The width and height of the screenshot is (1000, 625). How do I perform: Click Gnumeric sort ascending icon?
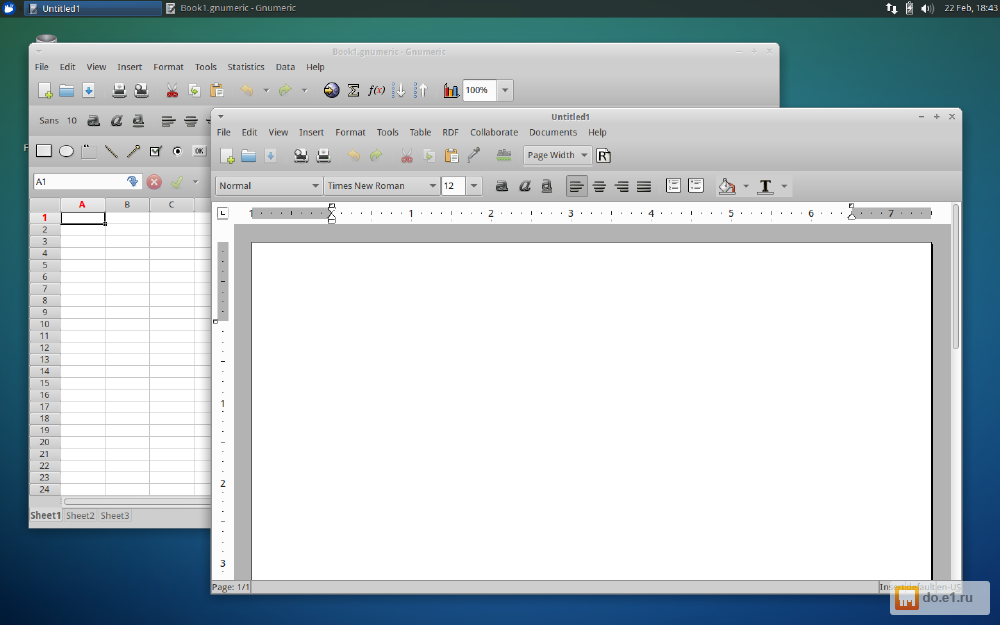[x=399, y=90]
